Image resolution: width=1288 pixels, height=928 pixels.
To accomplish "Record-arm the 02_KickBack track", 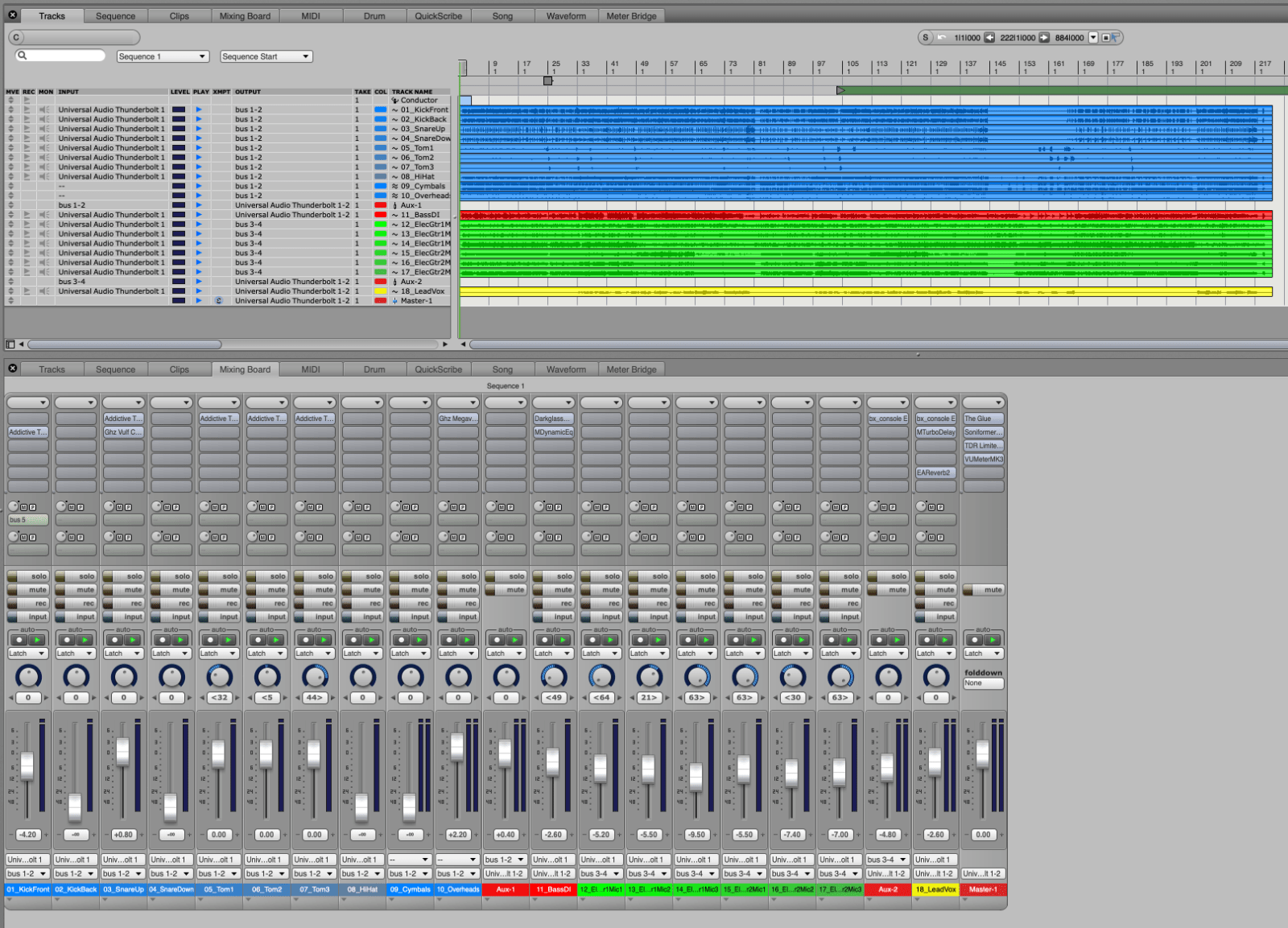I will pos(28,118).
